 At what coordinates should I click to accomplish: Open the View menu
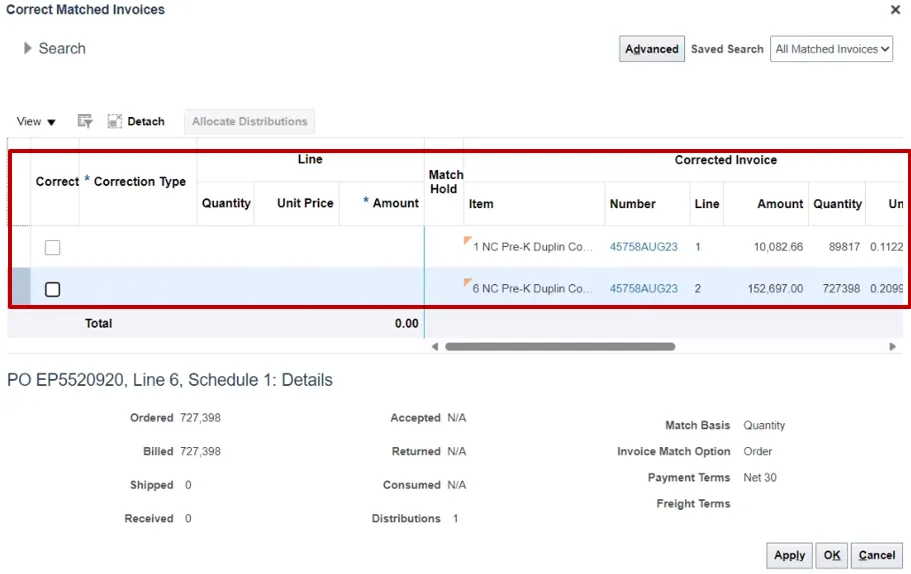point(36,121)
